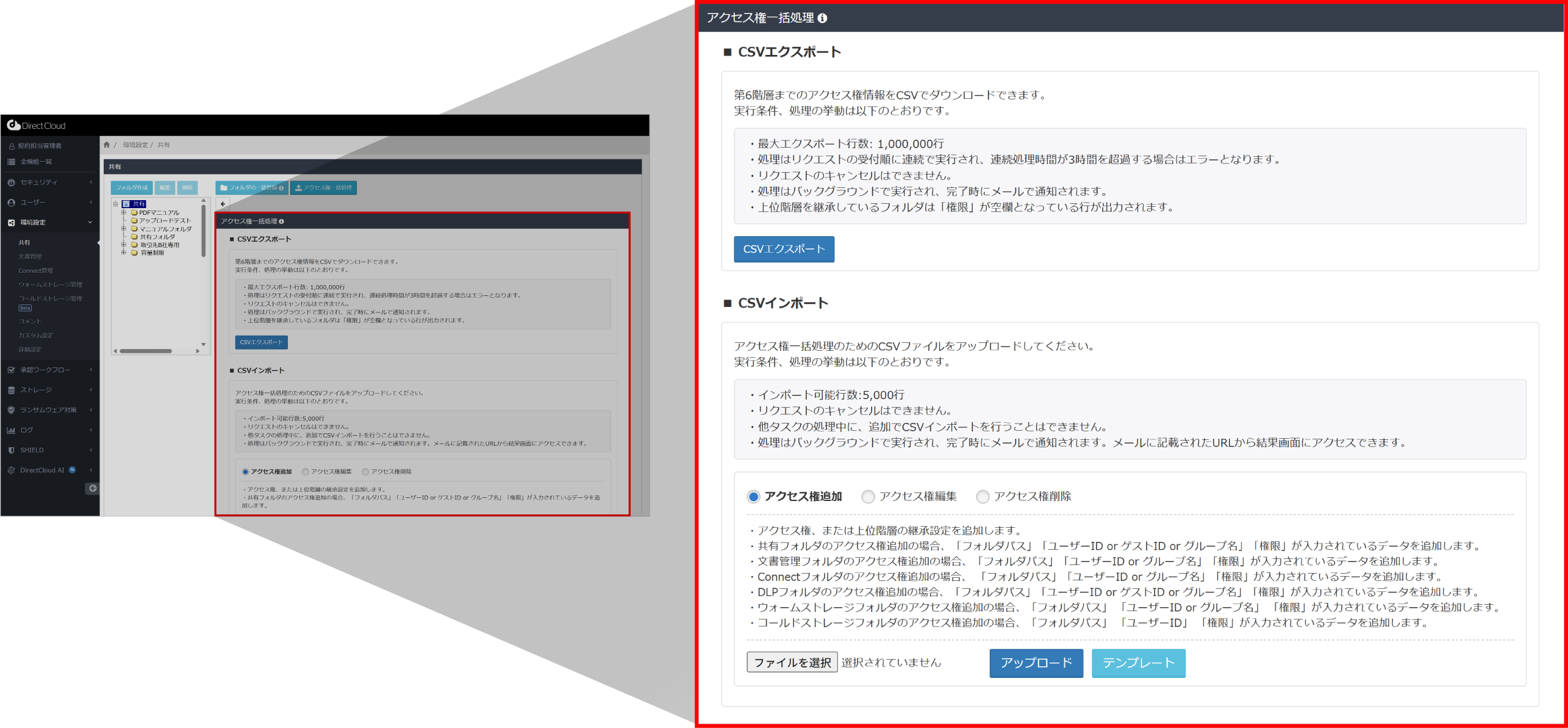Select the アクセス権編集 radio button

(x=867, y=496)
